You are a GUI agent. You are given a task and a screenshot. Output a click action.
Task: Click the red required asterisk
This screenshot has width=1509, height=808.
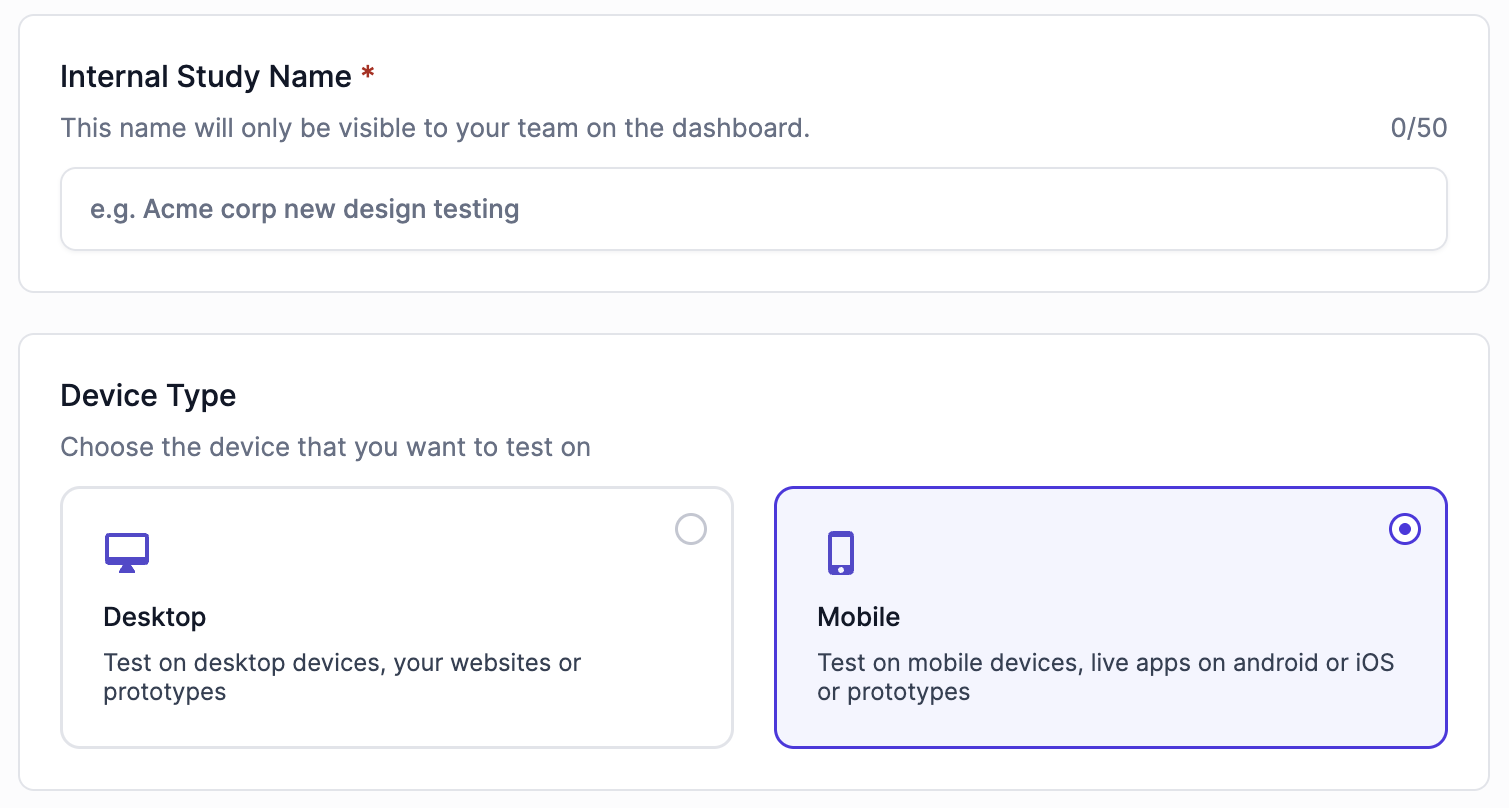pos(368,76)
